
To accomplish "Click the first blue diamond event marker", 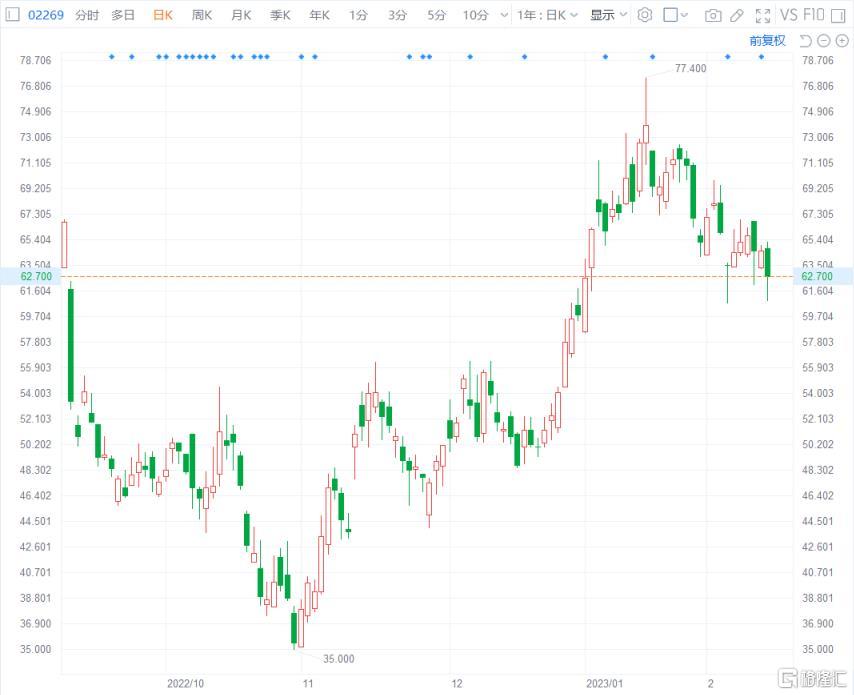I will 112,57.
